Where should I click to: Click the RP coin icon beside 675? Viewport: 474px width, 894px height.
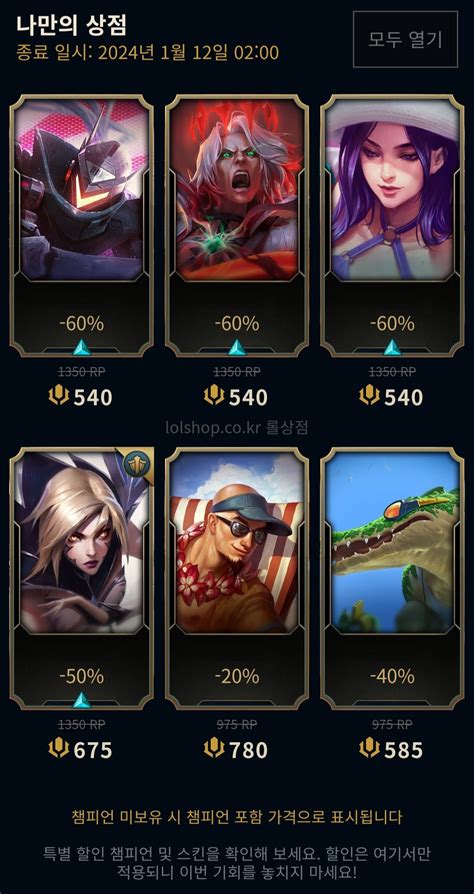58,748
